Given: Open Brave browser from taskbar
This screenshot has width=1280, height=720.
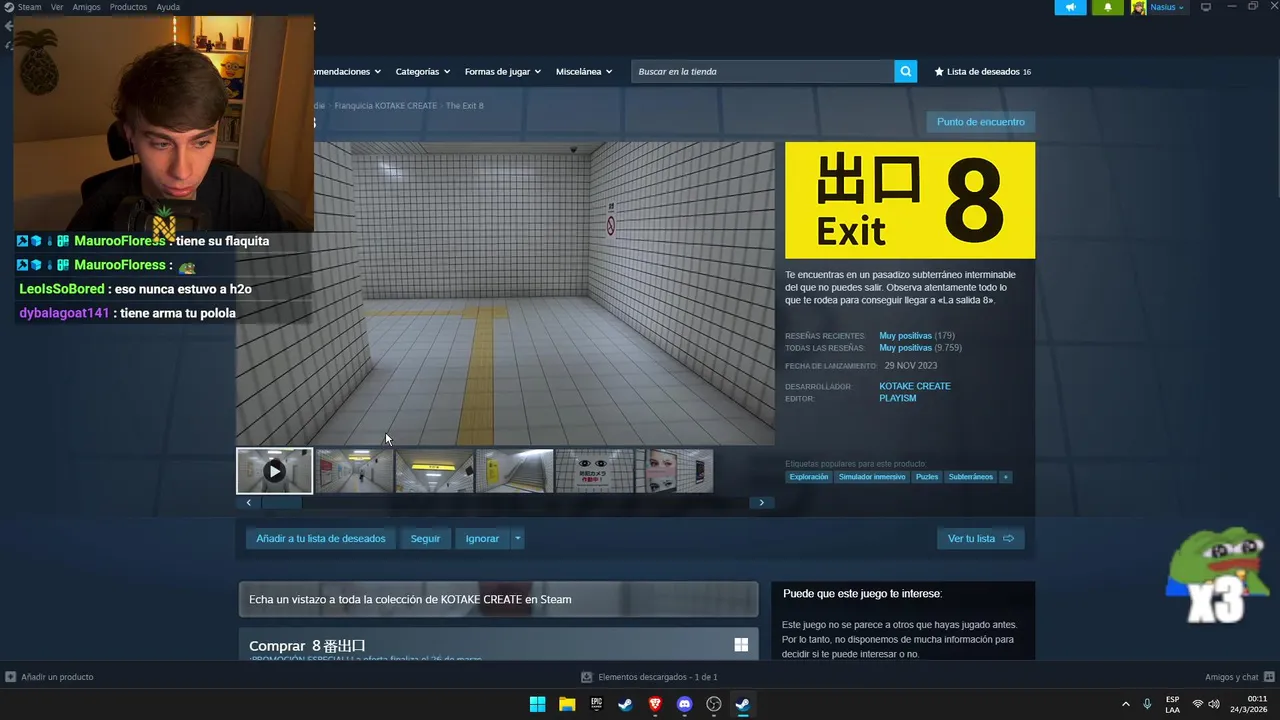Looking at the screenshot, I should 655,704.
